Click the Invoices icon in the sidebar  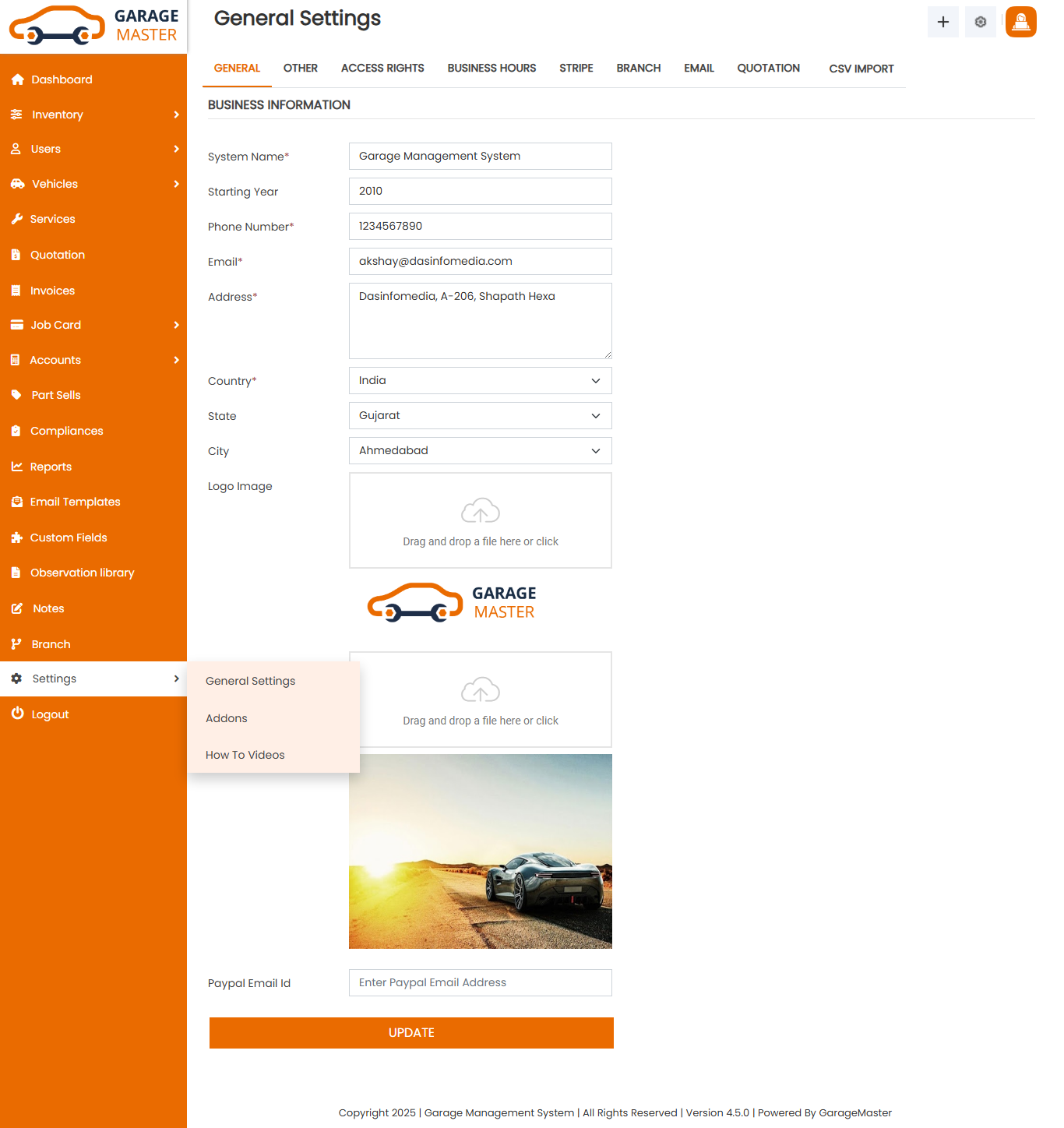[x=17, y=290]
